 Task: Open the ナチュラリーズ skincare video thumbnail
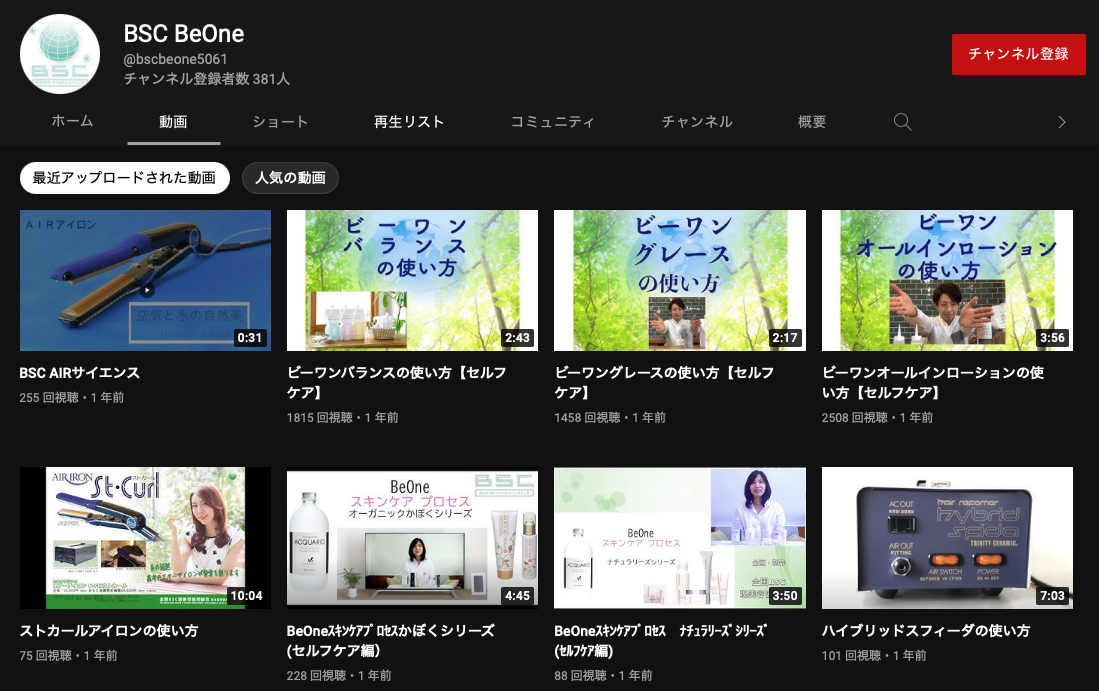tap(680, 538)
